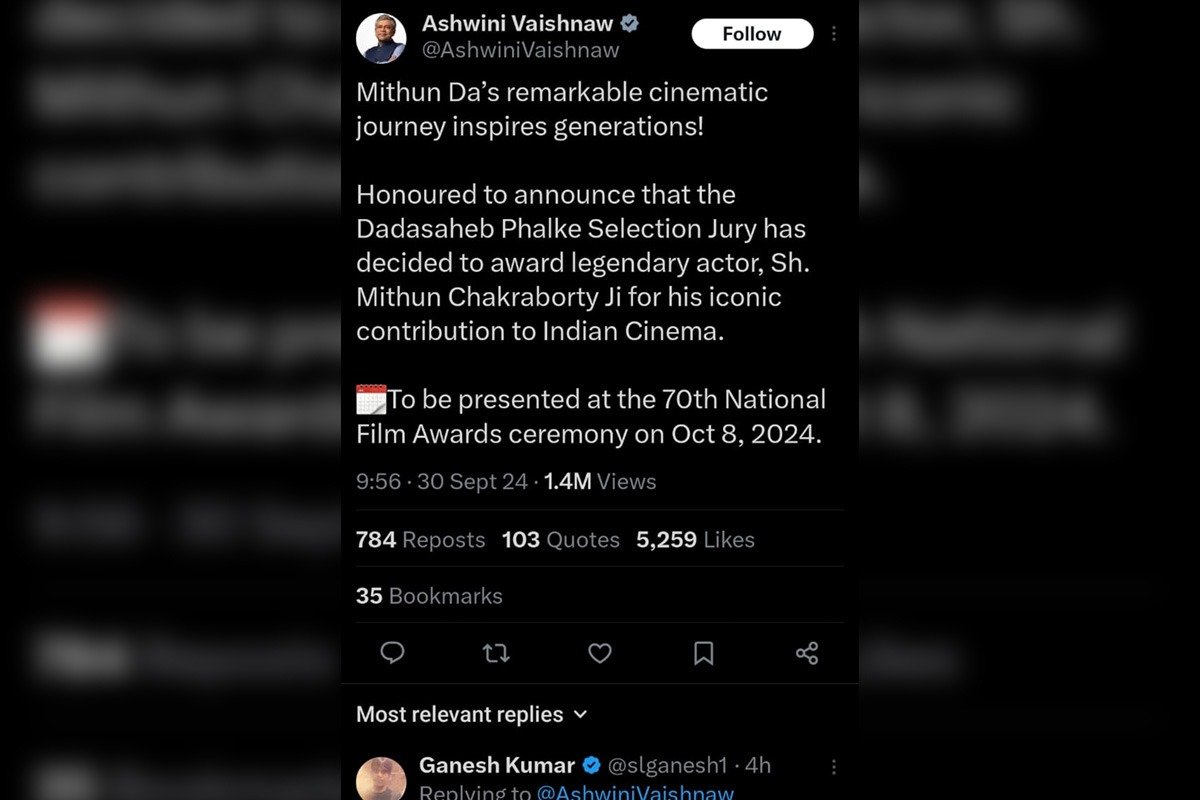
Task: Open the three-dot menu beside Follow
Action: pos(833,34)
